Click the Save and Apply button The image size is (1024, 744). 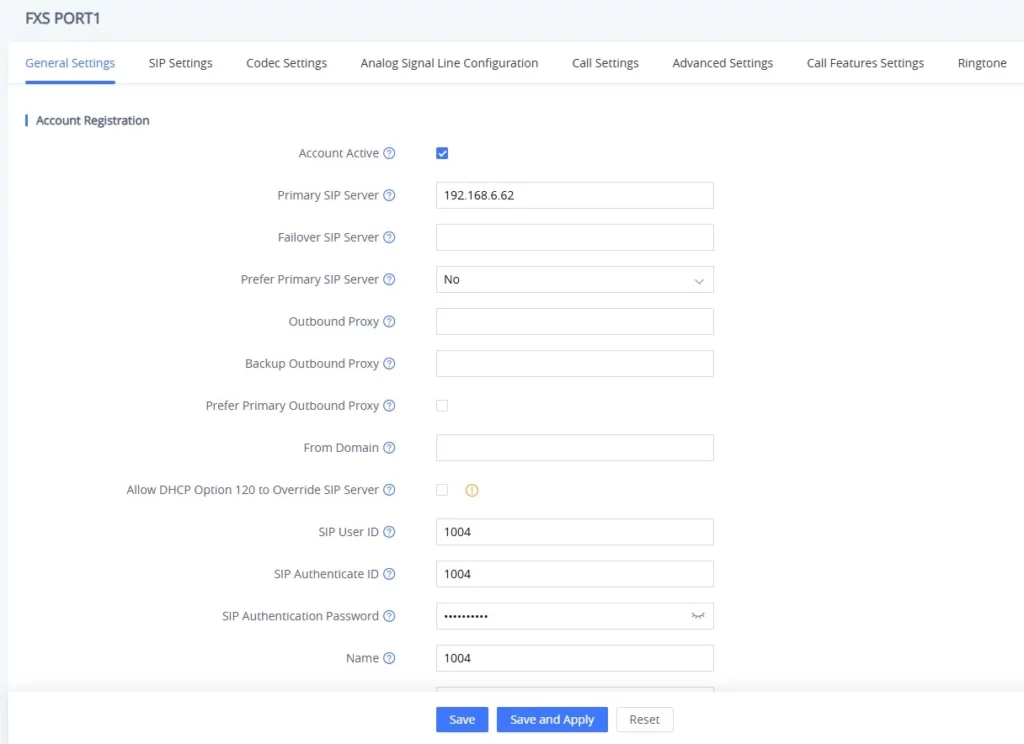(552, 719)
